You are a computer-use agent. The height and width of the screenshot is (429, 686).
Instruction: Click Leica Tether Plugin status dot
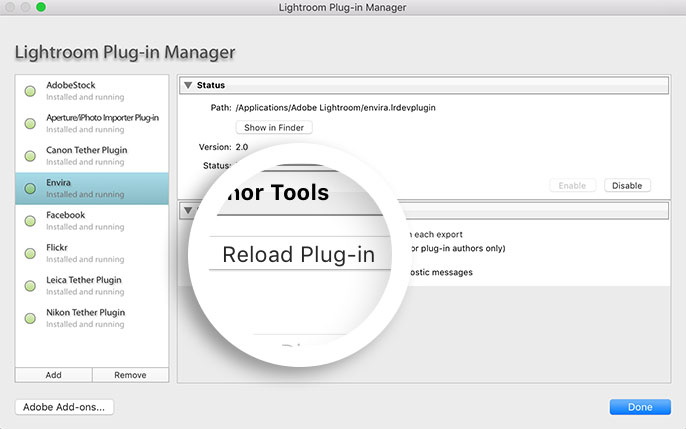point(30,286)
